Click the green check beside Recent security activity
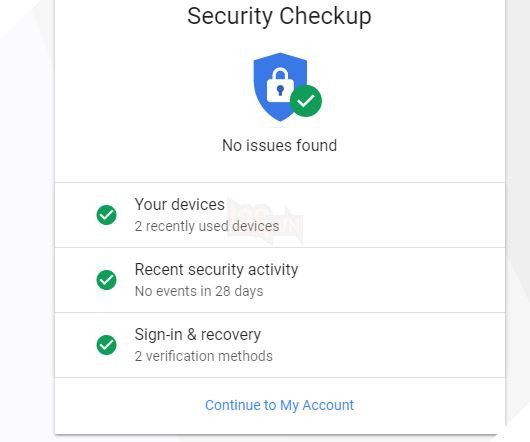 point(106,280)
